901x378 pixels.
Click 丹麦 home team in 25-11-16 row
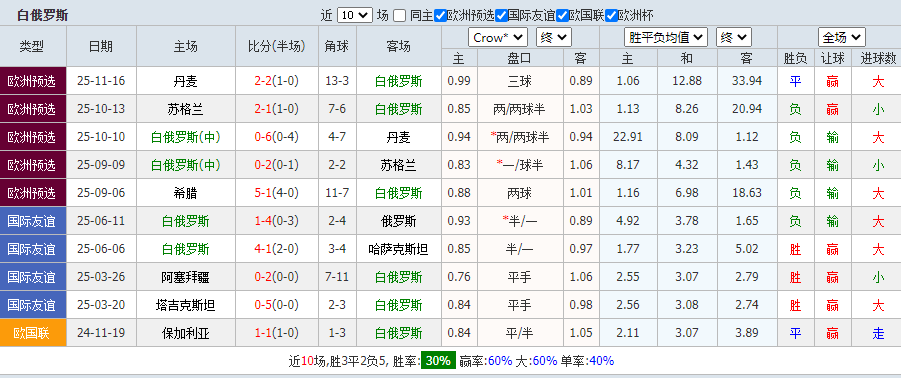click(186, 82)
